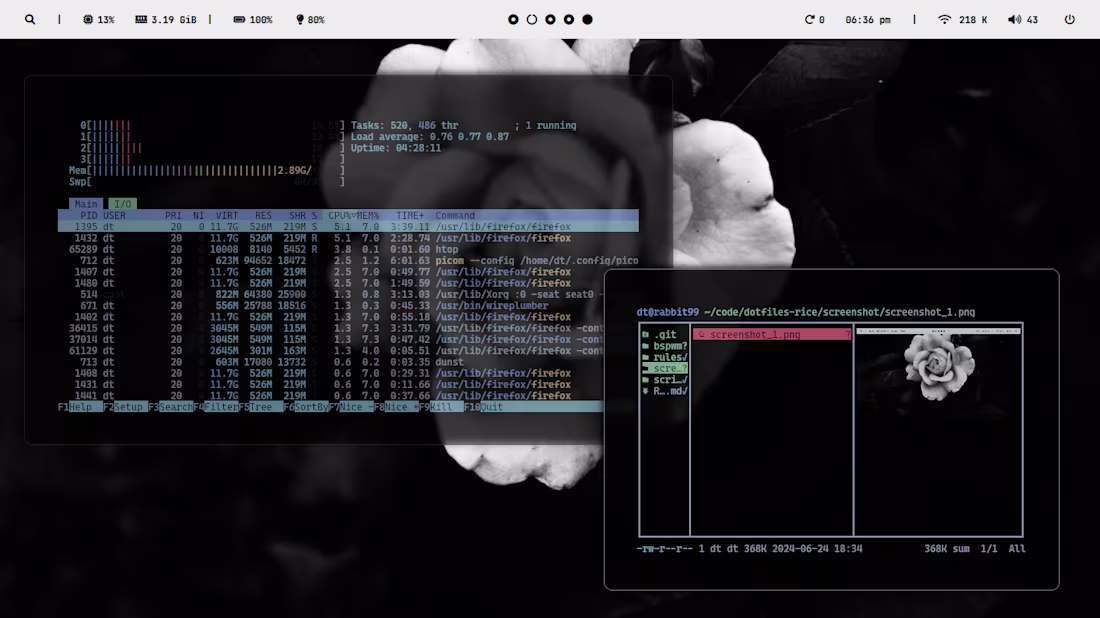Activate an empty workspace circle in the bar

pos(530,18)
